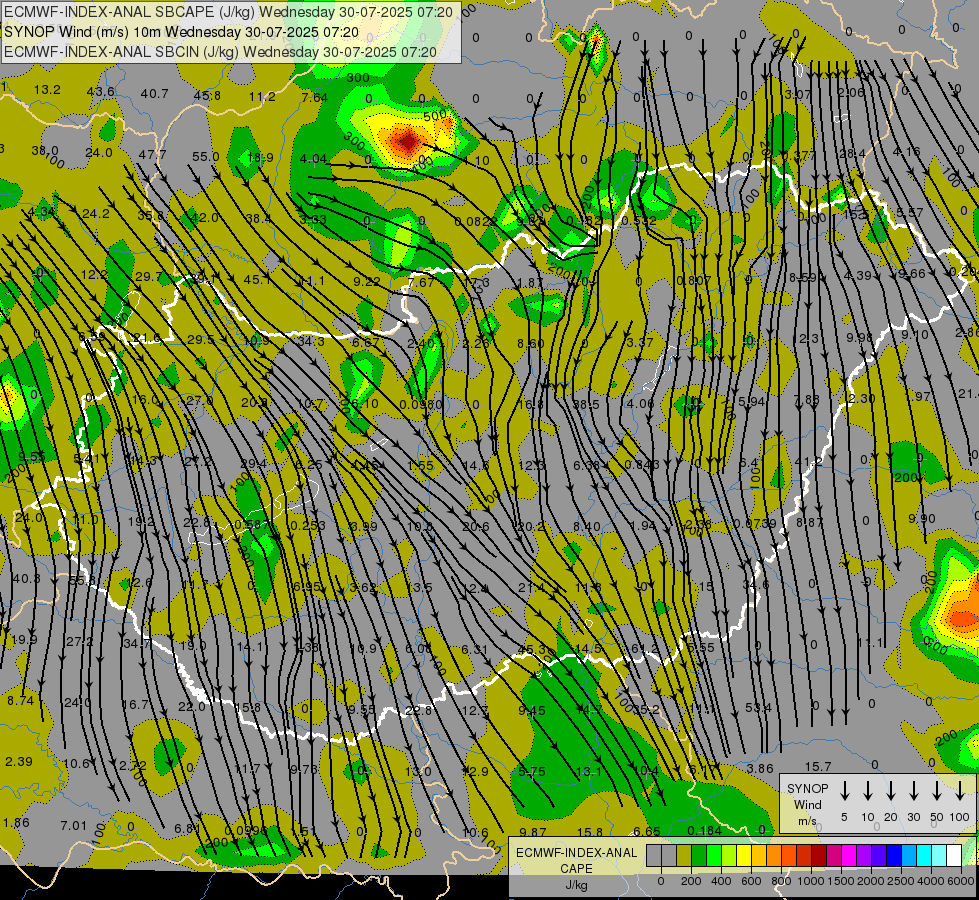Click the 38.4 value on map
This screenshot has width=979, height=900.
point(258,218)
